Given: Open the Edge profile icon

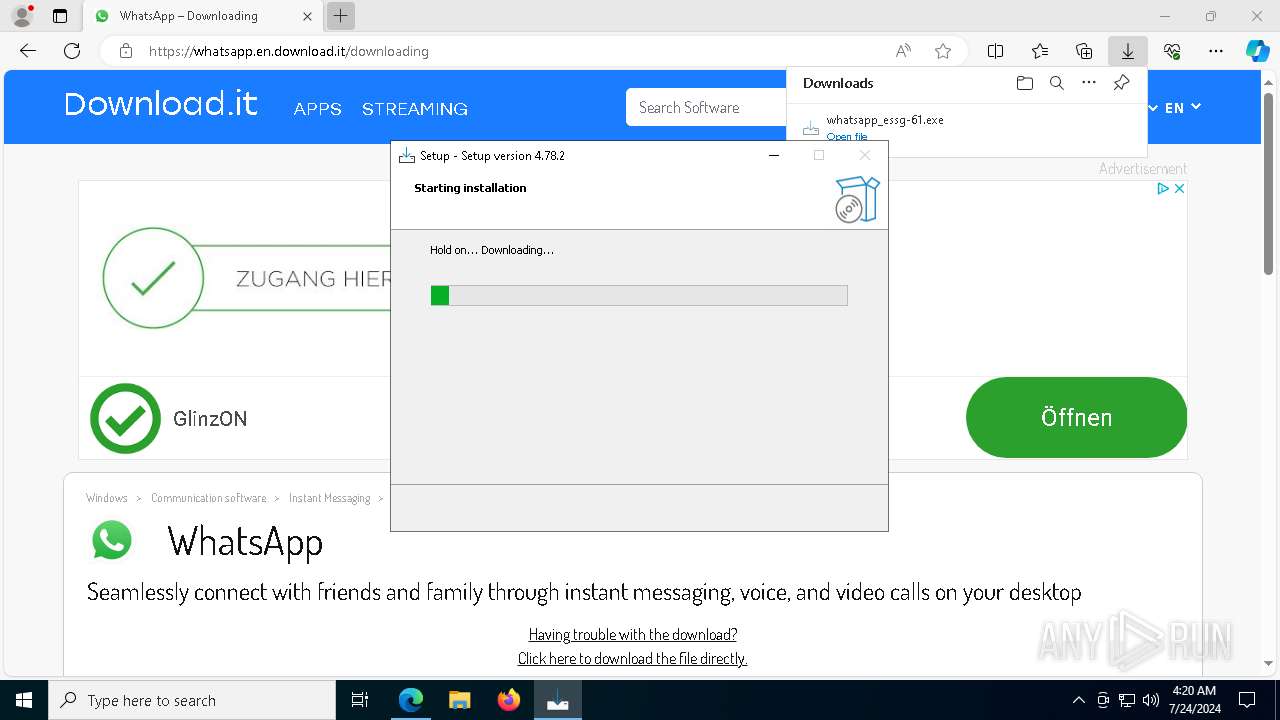Looking at the screenshot, I should [x=21, y=16].
